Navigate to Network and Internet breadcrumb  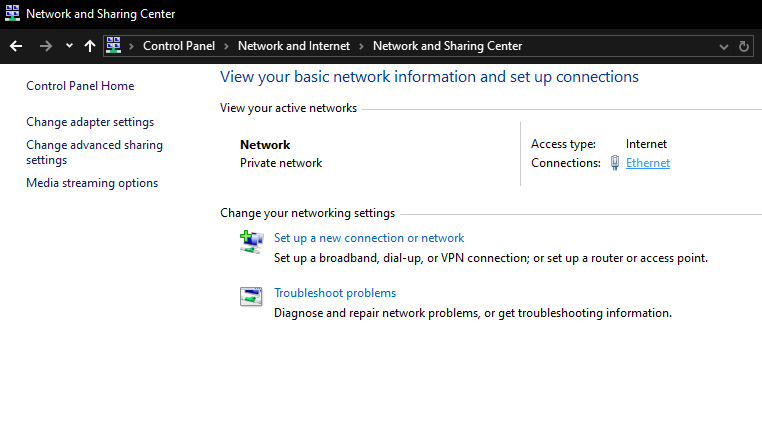[294, 46]
